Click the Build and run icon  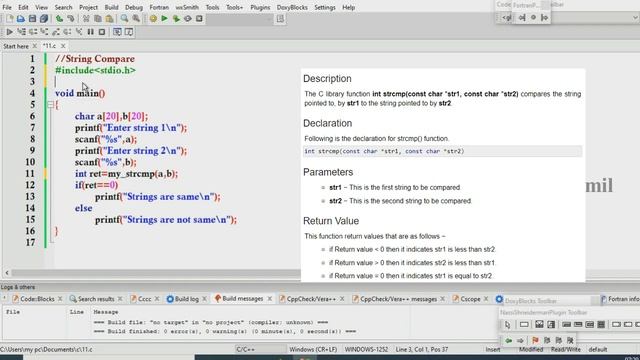(x=176, y=19)
